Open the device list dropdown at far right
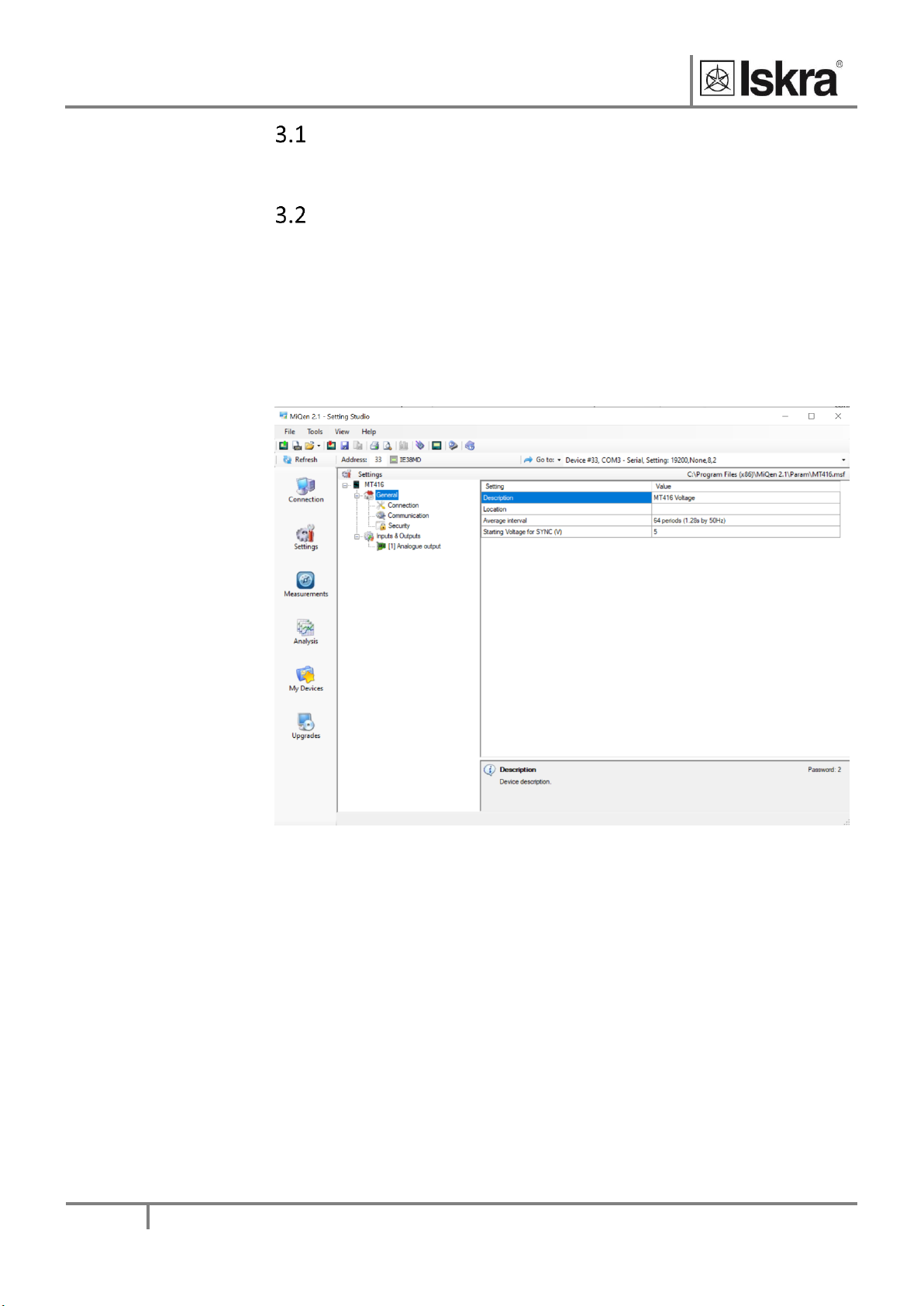Viewport: 924px width, 1306px height. tap(843, 460)
